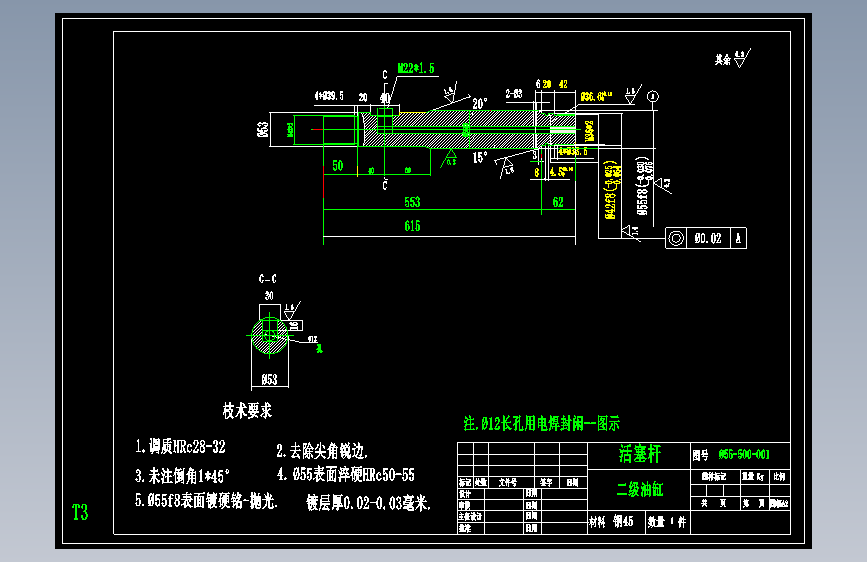Click requirement "1.调质HRc28-32"
This screenshot has width=867, height=562.
point(180,446)
